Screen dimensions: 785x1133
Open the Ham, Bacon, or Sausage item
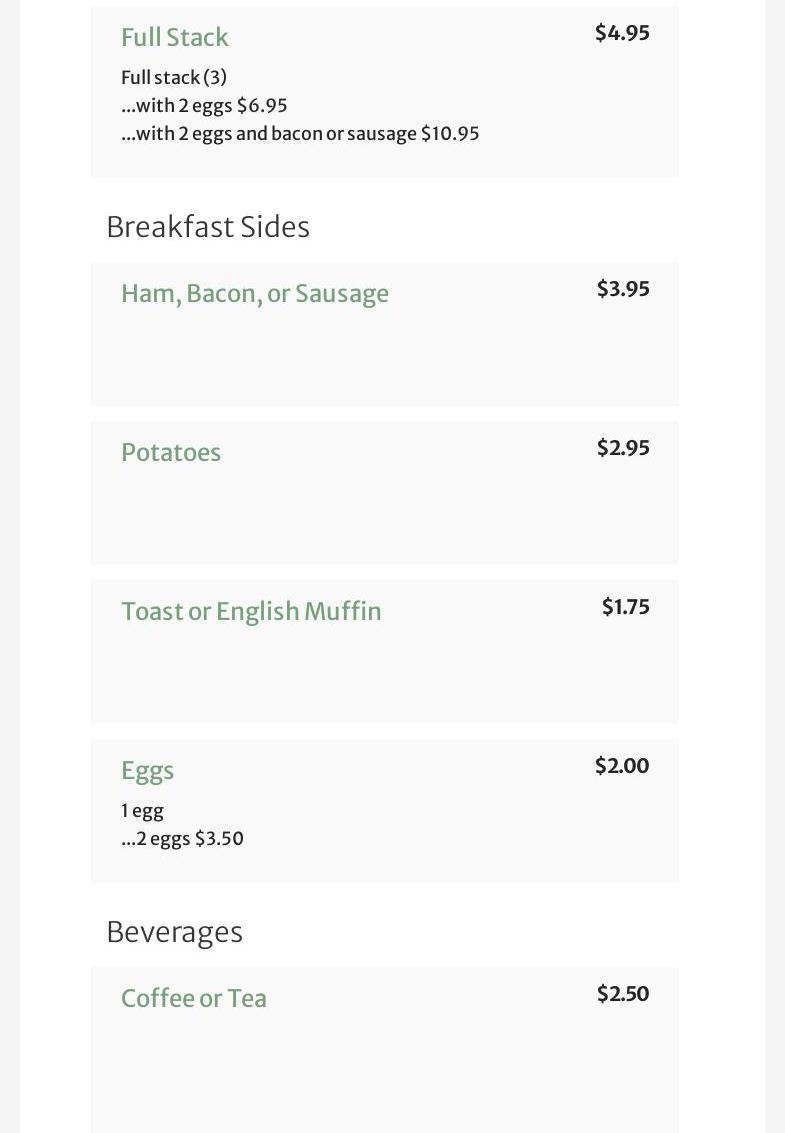point(255,293)
